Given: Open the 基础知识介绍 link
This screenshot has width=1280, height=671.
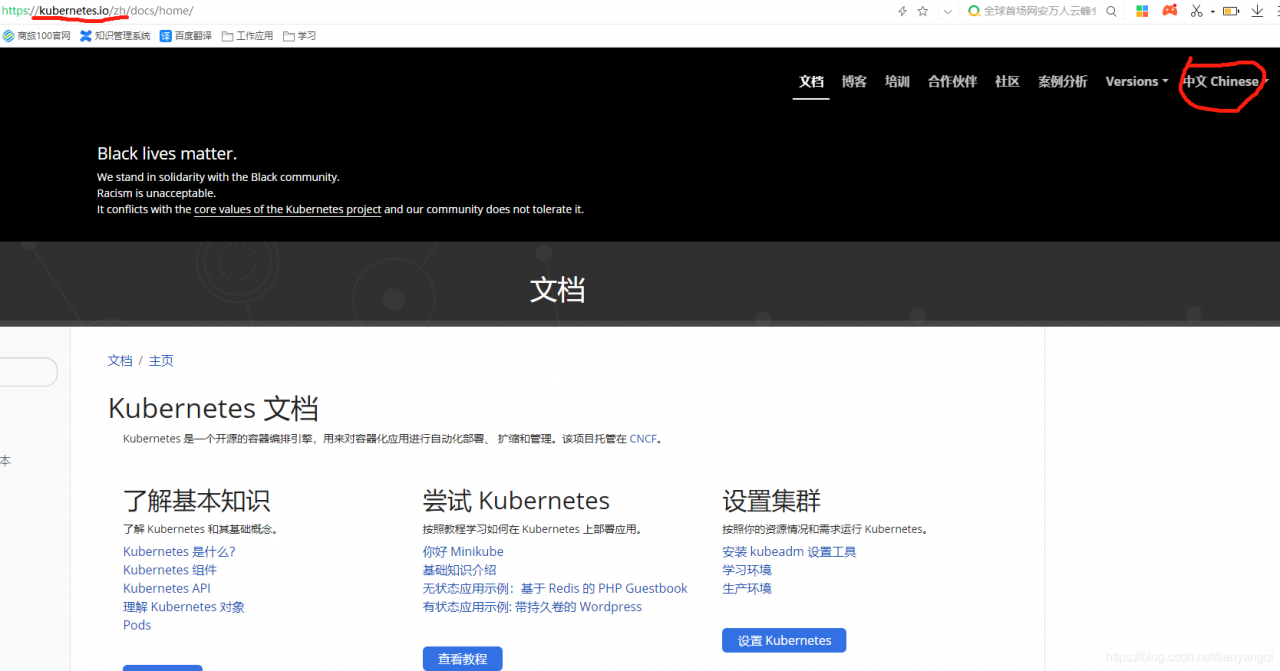Looking at the screenshot, I should 459,570.
